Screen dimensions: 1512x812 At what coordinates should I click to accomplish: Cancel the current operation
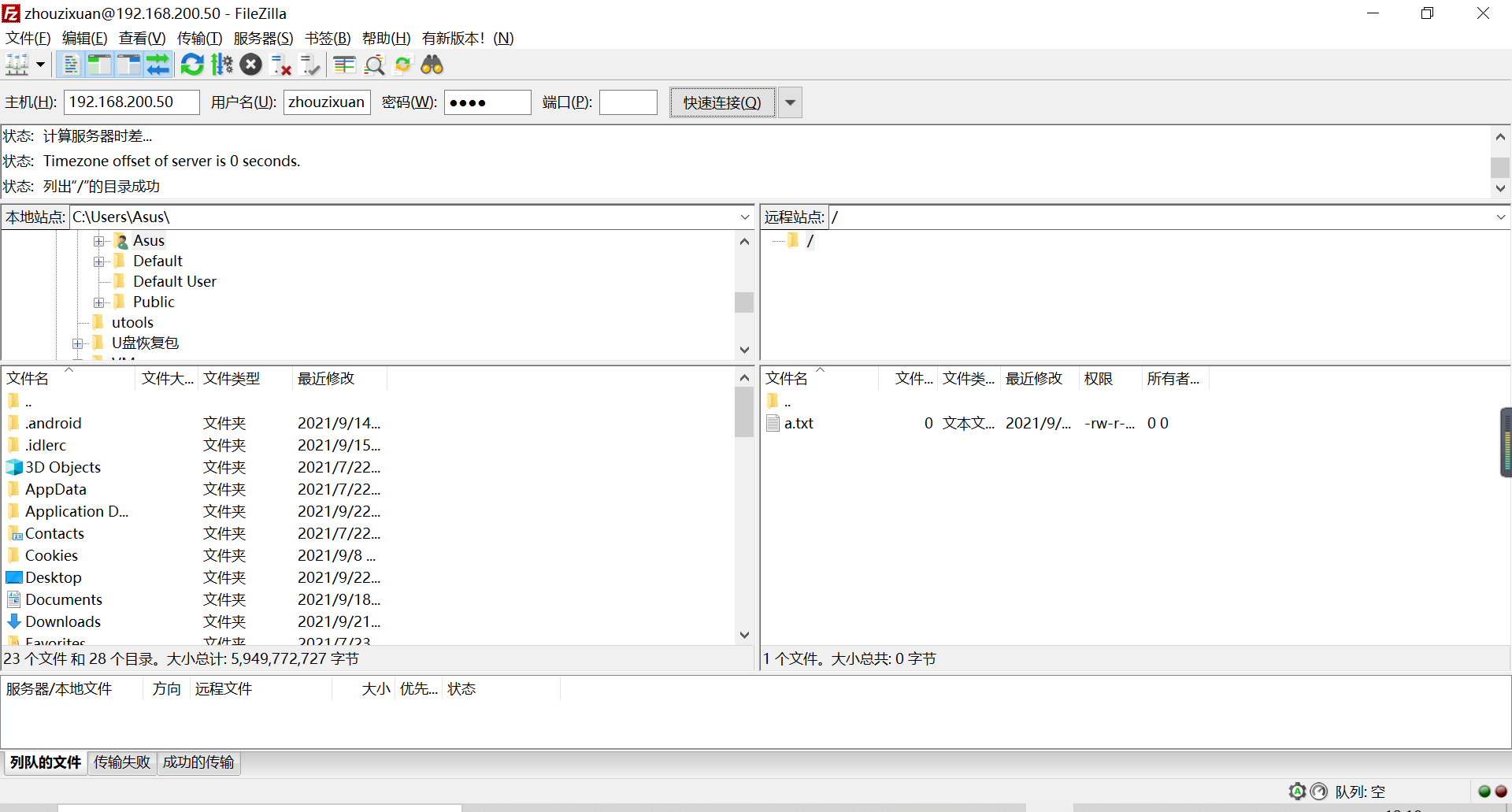tap(250, 65)
